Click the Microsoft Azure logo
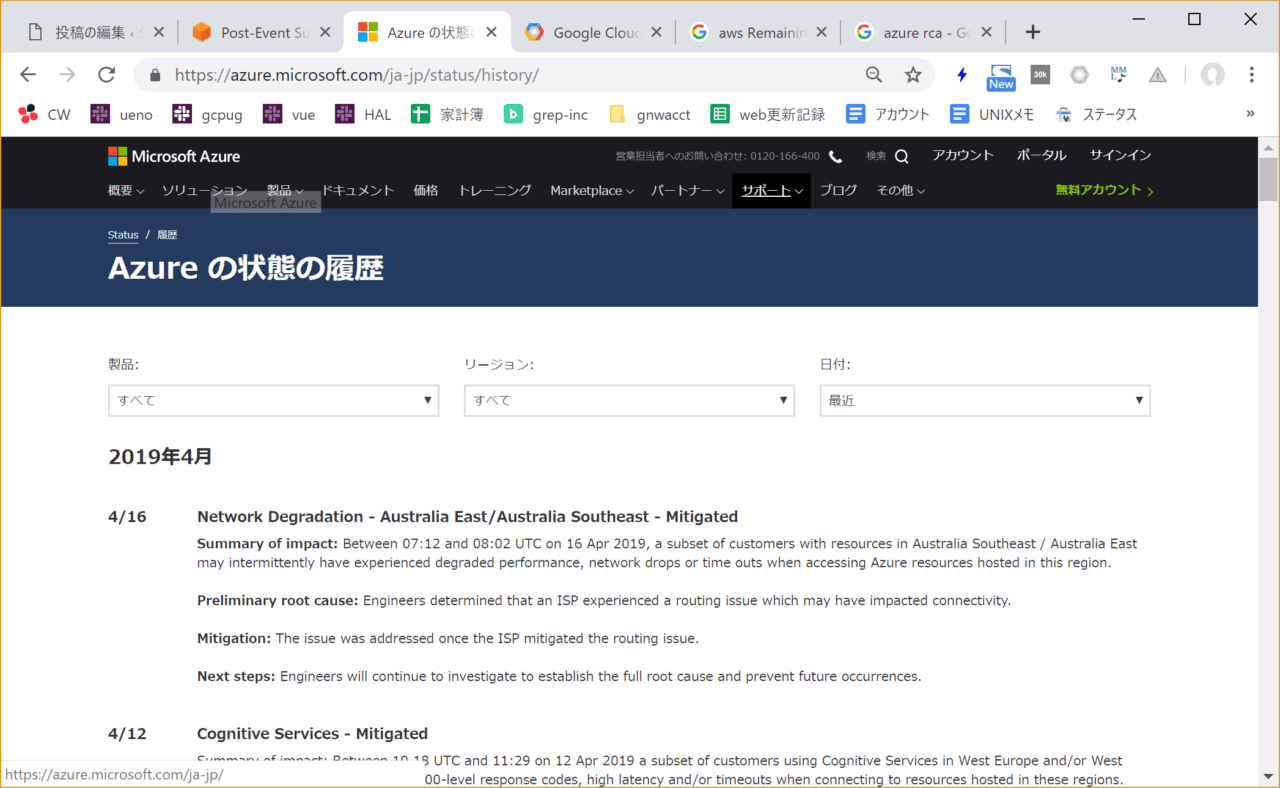This screenshot has height=788, width=1280. click(x=174, y=156)
